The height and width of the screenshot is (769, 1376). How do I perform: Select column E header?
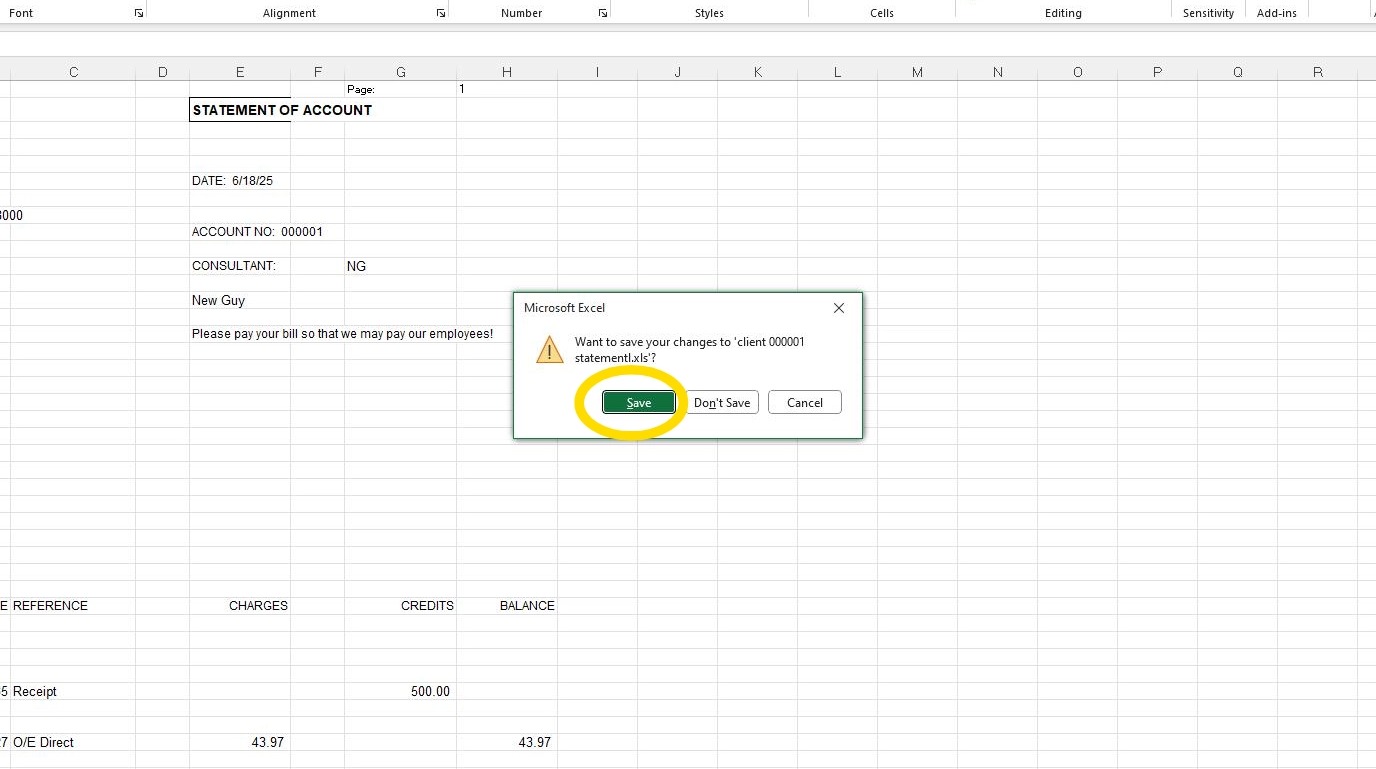tap(240, 72)
